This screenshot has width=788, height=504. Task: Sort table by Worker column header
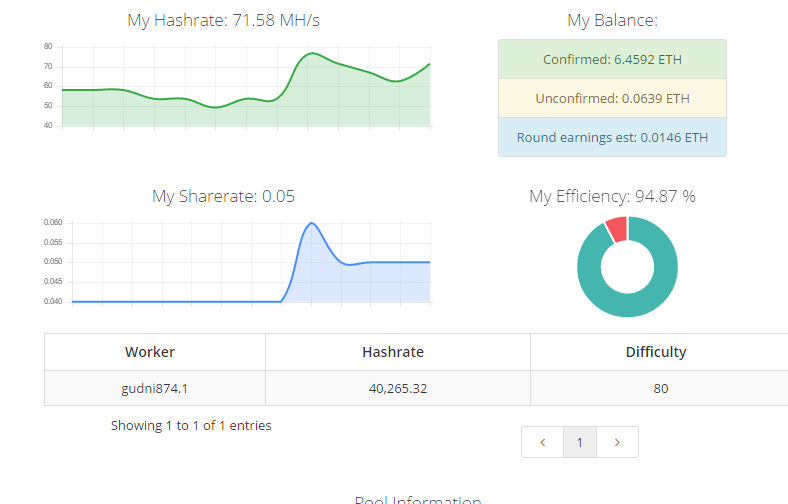click(150, 352)
